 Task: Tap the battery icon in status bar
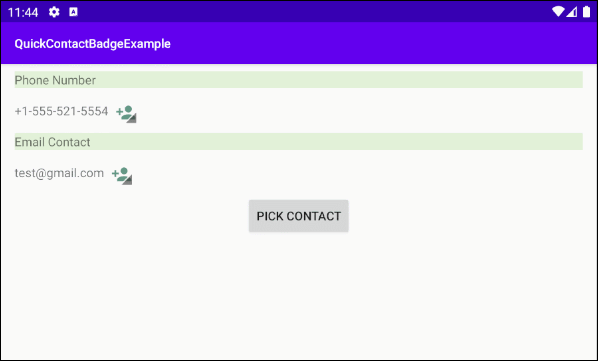point(587,12)
